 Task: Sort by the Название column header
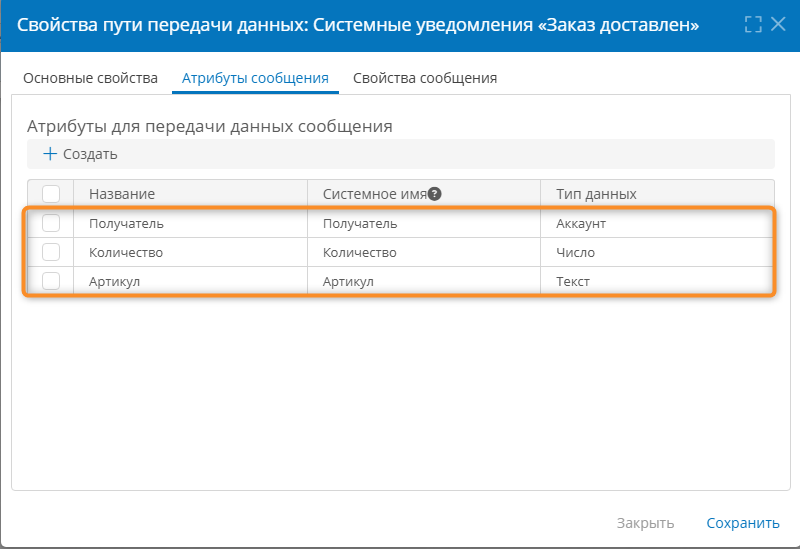pyautogui.click(x=122, y=194)
